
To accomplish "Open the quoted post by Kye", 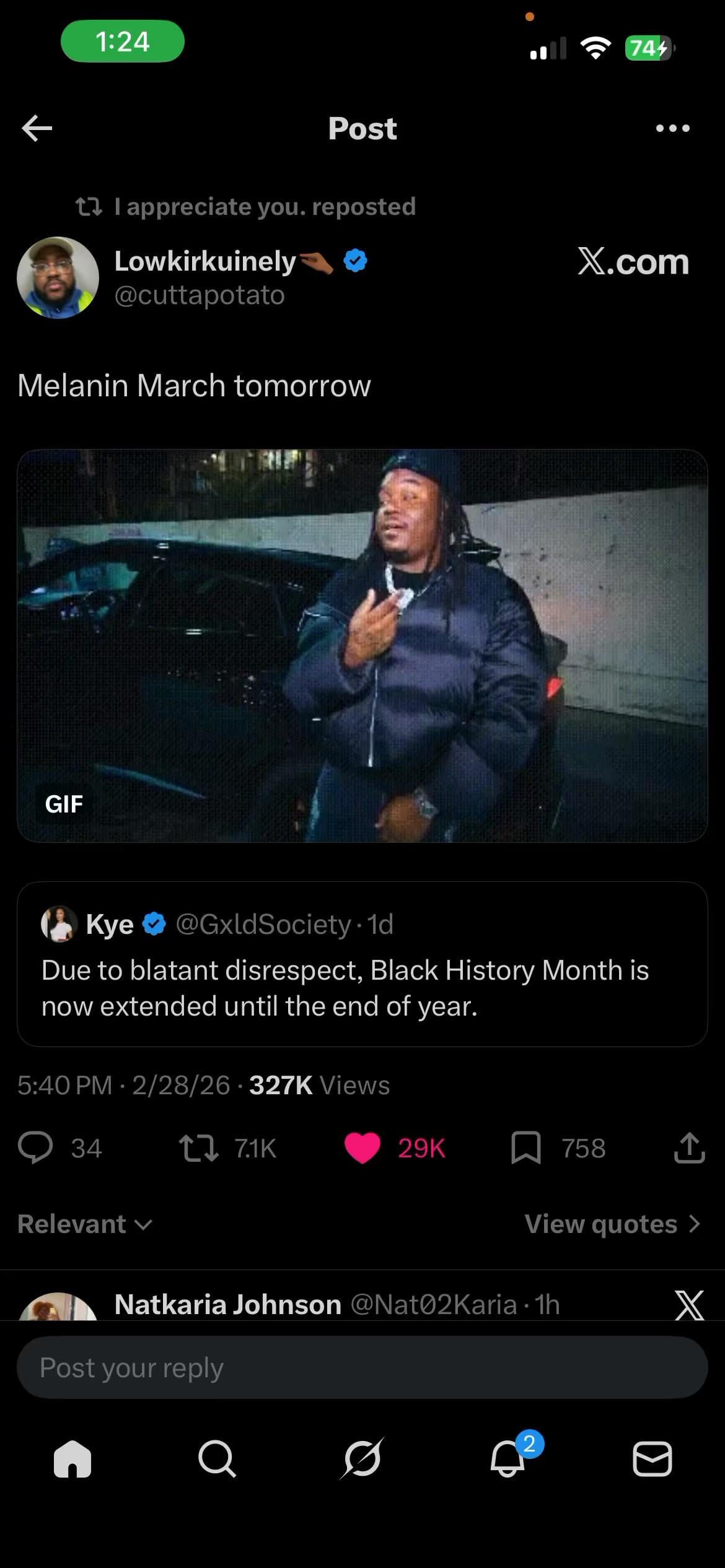I will 362,964.
